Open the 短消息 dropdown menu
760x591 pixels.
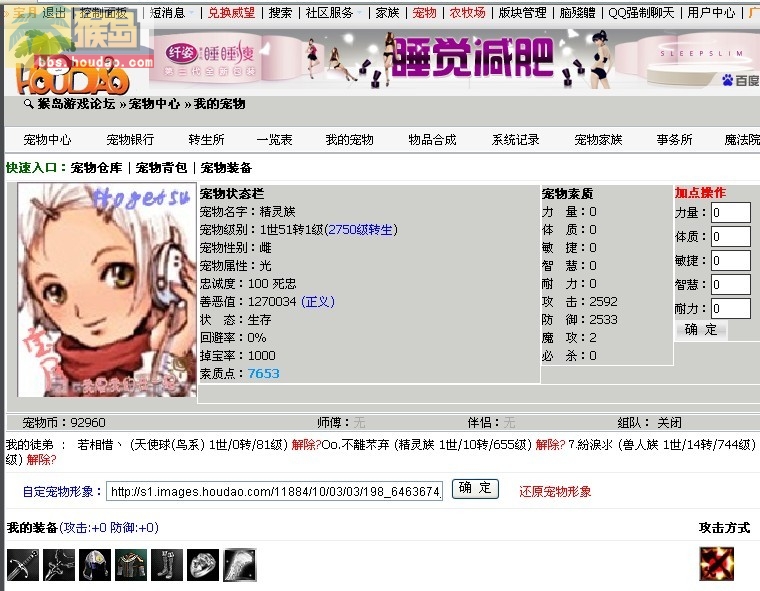172,13
